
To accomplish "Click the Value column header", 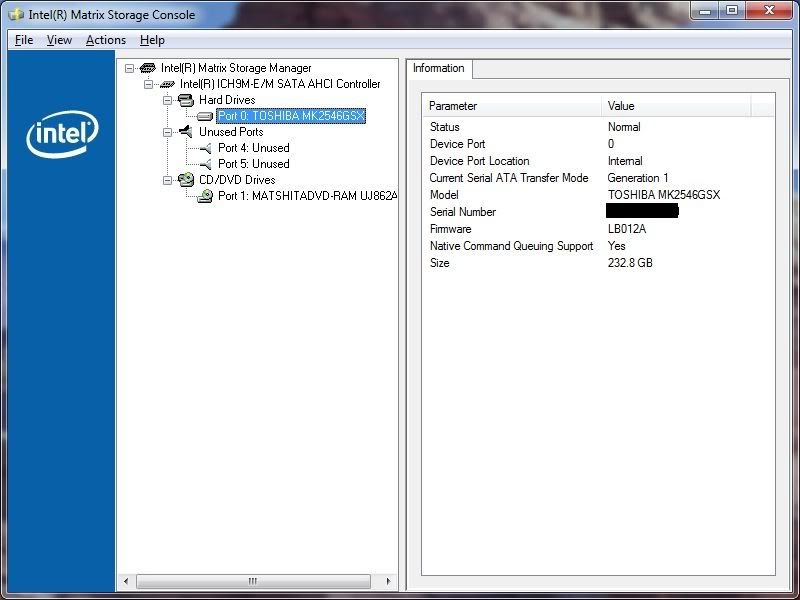I will 677,106.
